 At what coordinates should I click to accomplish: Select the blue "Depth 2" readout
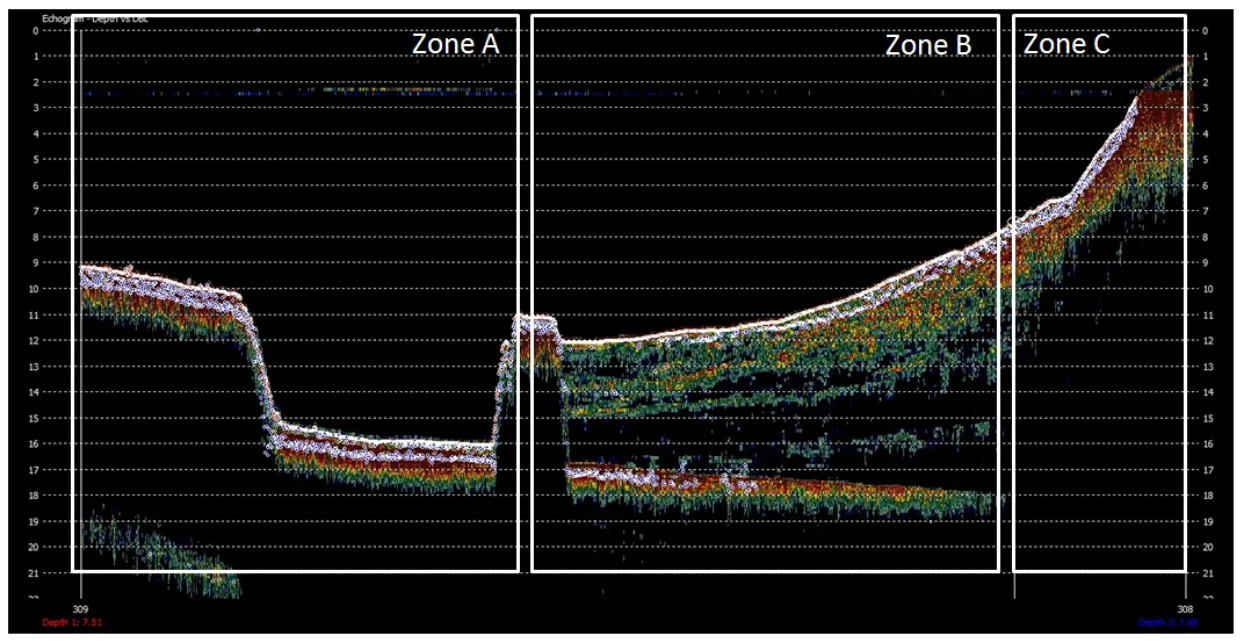pos(1167,622)
